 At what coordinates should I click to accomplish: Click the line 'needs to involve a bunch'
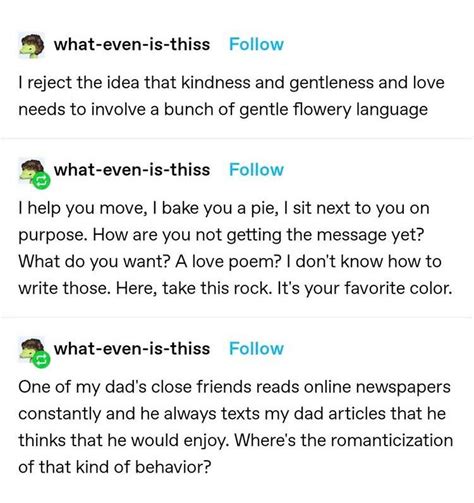[x=223, y=110]
